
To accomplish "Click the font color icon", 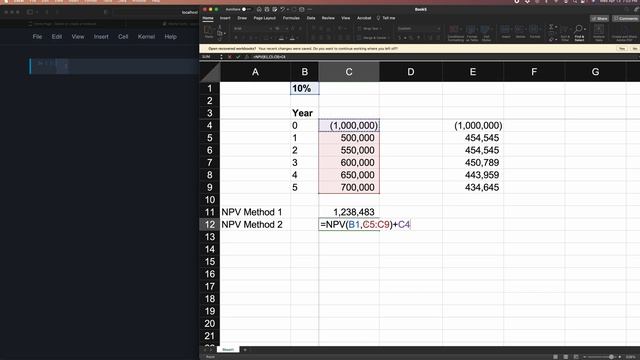I will pos(292,38).
